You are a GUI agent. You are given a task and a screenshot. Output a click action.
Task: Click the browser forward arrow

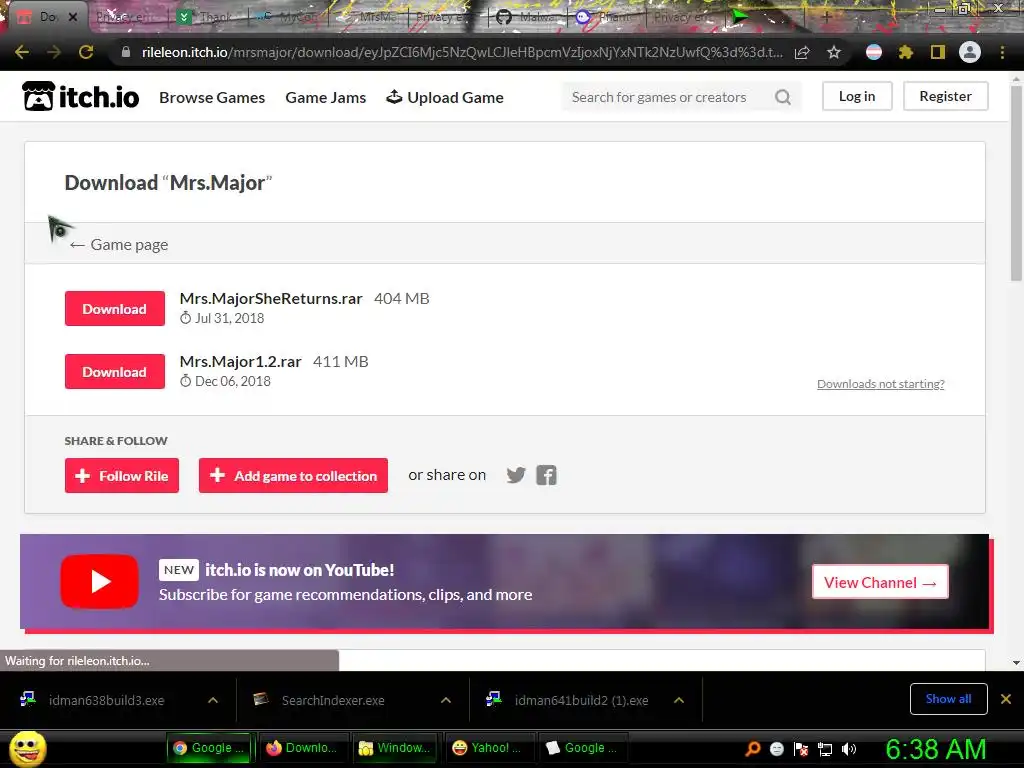54,52
